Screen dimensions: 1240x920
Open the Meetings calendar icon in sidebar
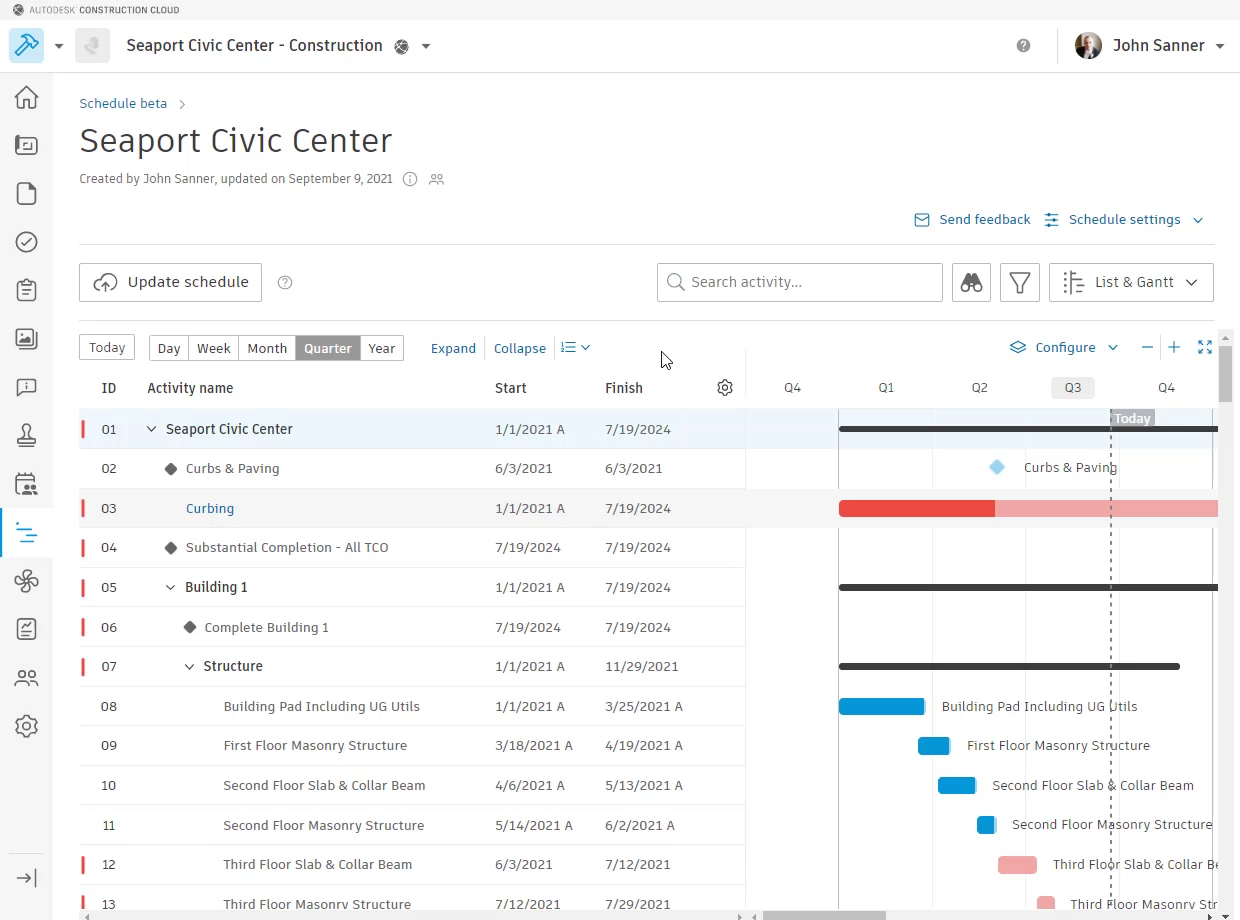point(26,484)
